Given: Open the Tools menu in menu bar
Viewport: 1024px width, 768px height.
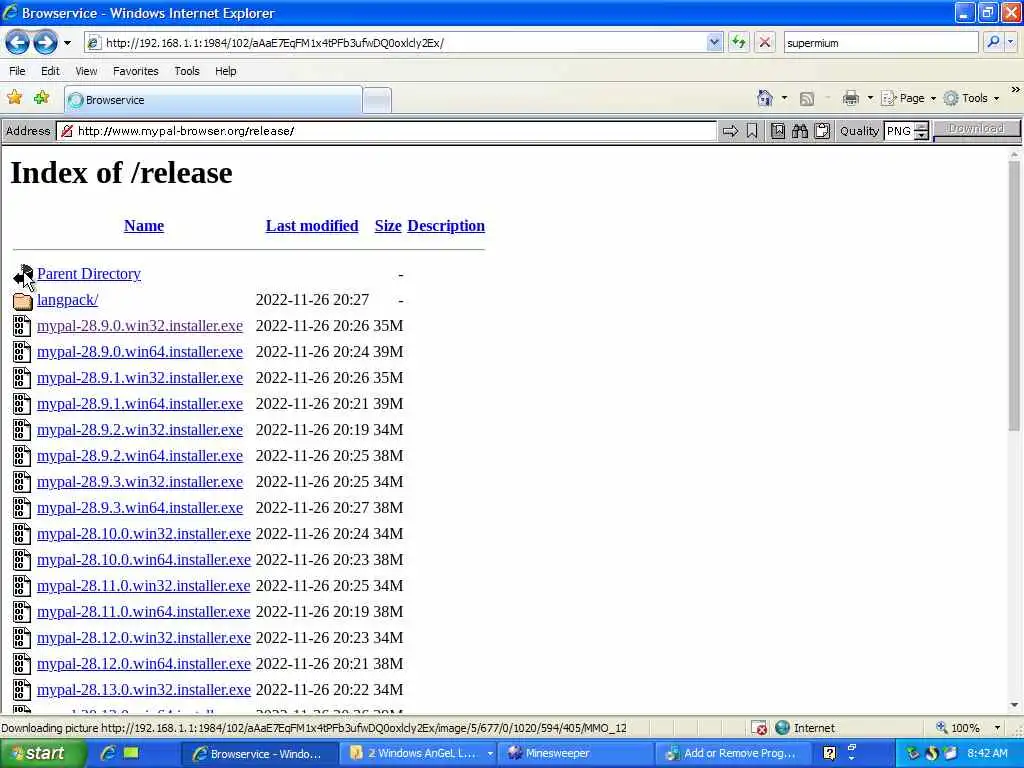Looking at the screenshot, I should [x=187, y=71].
